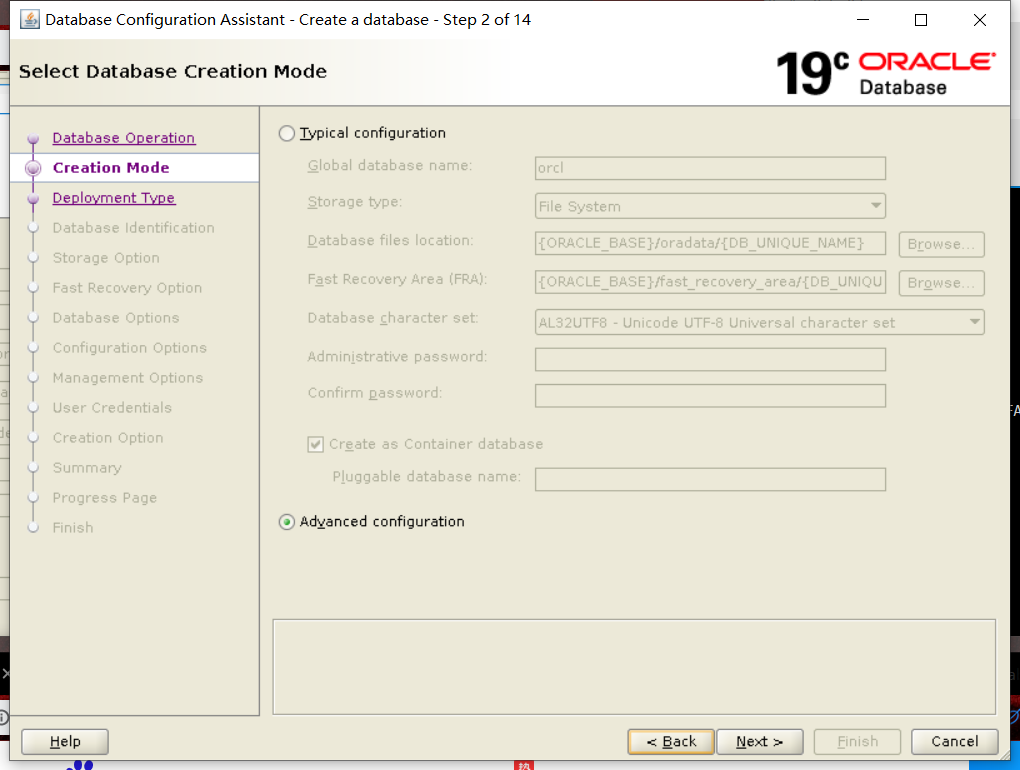
Task: Click the Oracle 19c Database logo
Action: pos(885,73)
